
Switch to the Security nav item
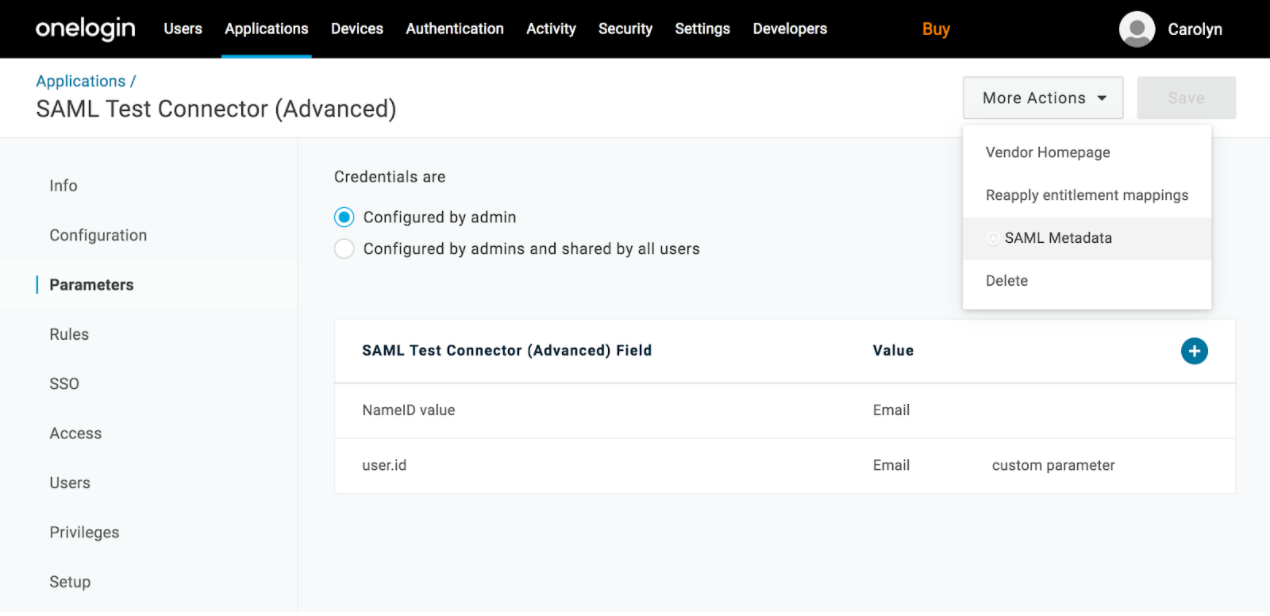point(625,29)
